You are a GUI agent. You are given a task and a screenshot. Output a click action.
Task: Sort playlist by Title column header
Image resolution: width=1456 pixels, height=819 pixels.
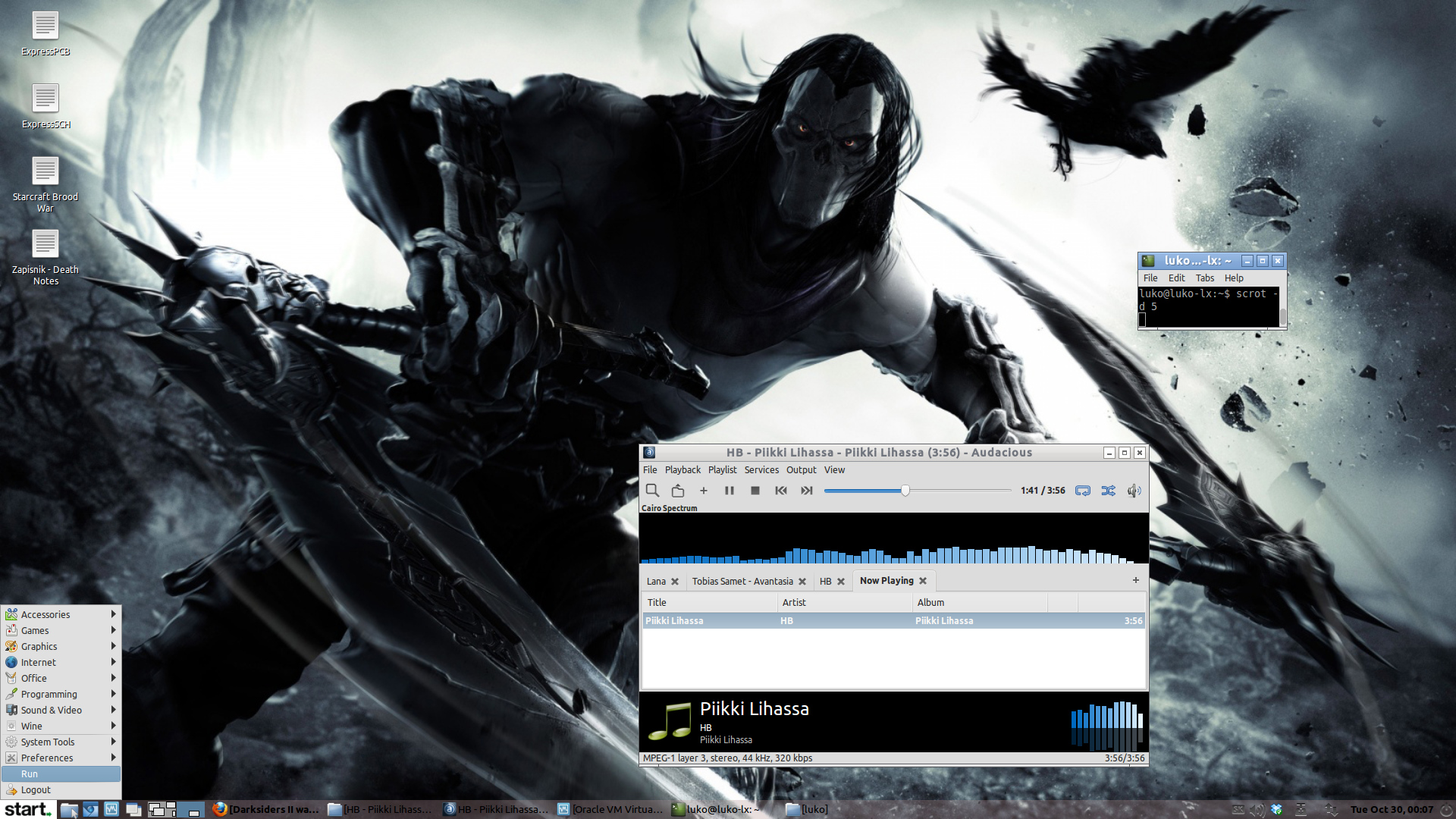click(710, 603)
